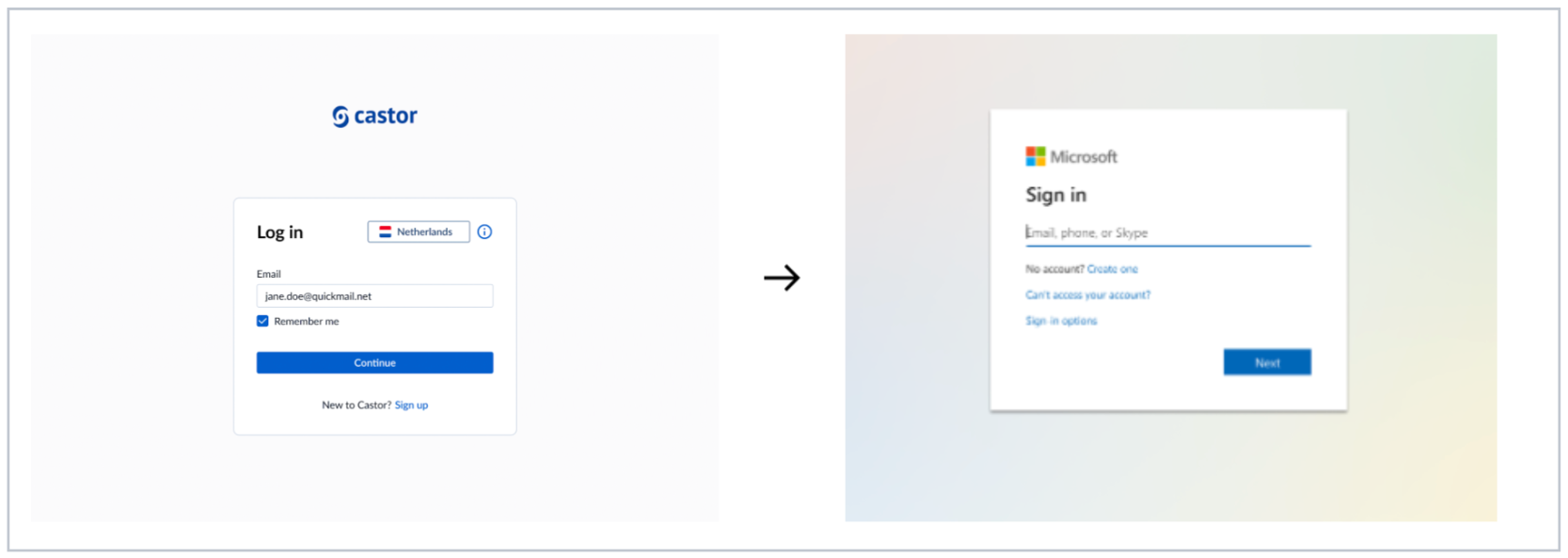The image size is (1568, 558).
Task: Click the Microsoft four-color logo
Action: tap(1035, 156)
